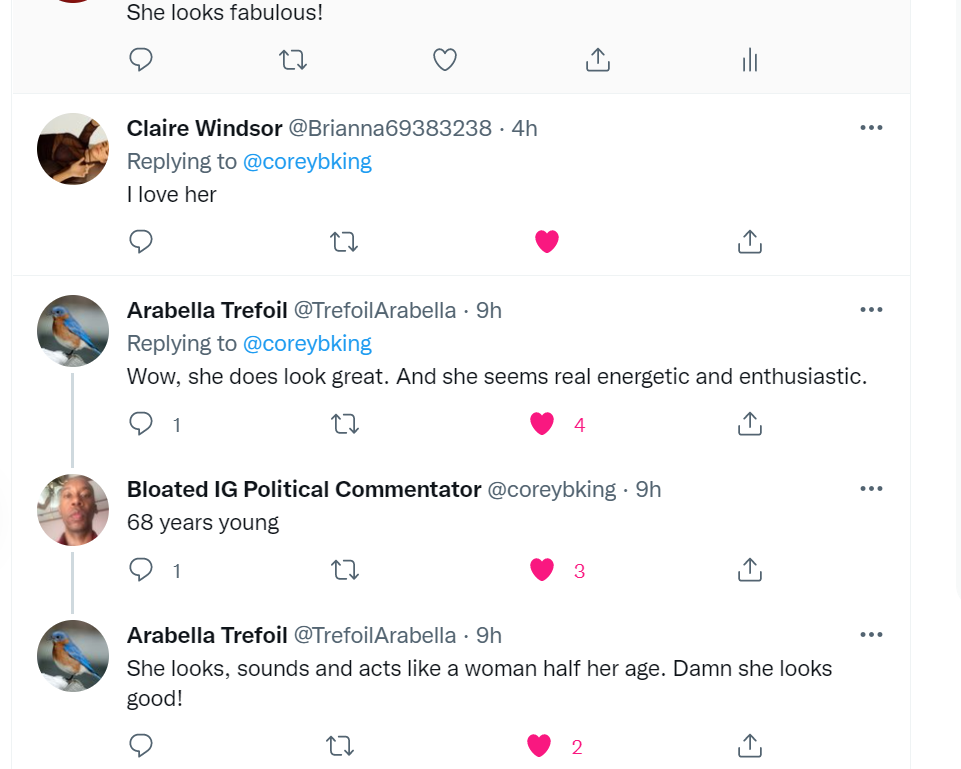This screenshot has height=769, width=961.
Task: Retweet Claire Windsor's "I love her" tweet
Action: click(x=344, y=241)
